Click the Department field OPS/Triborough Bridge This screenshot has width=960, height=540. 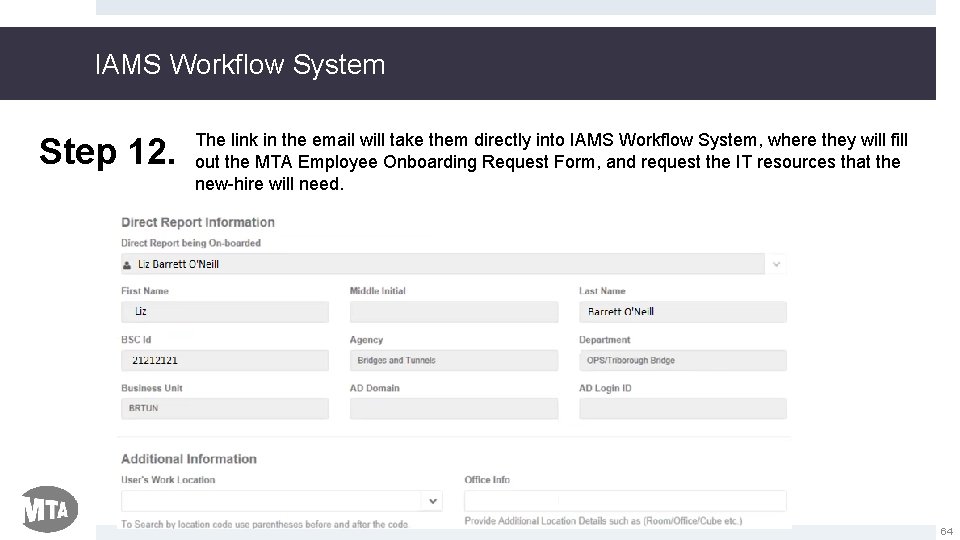683,360
